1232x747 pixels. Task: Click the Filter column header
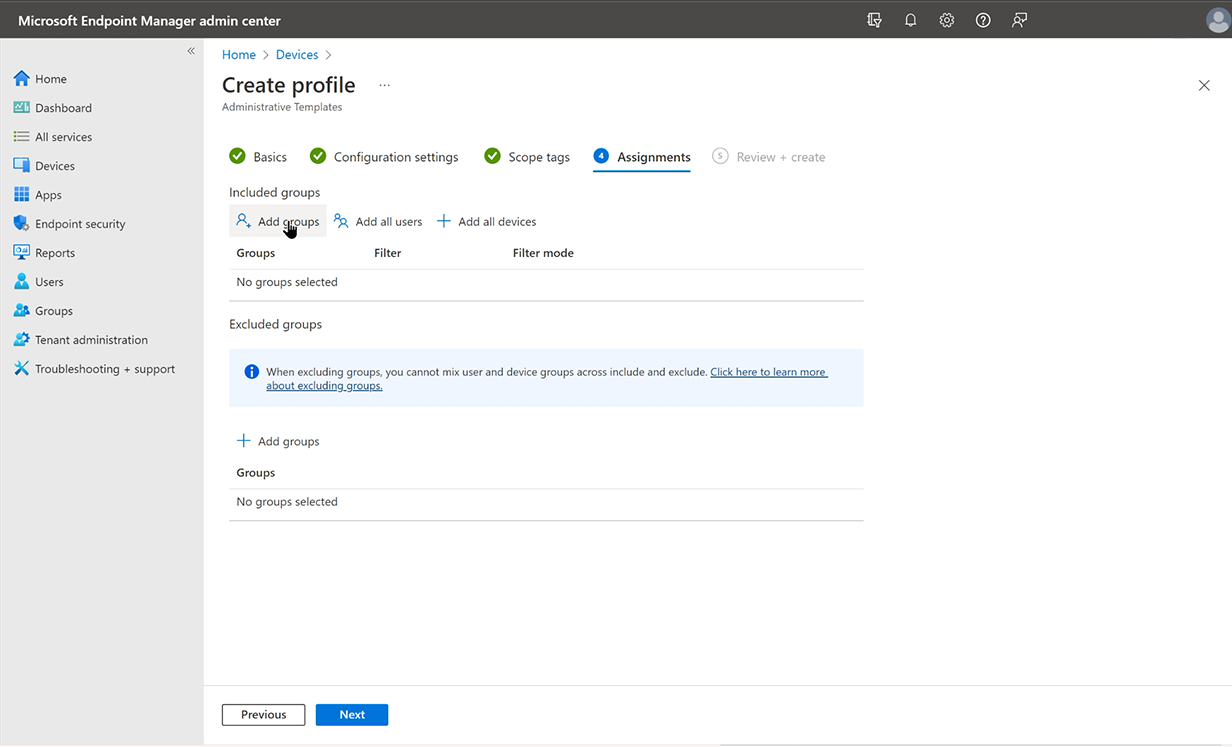388,253
